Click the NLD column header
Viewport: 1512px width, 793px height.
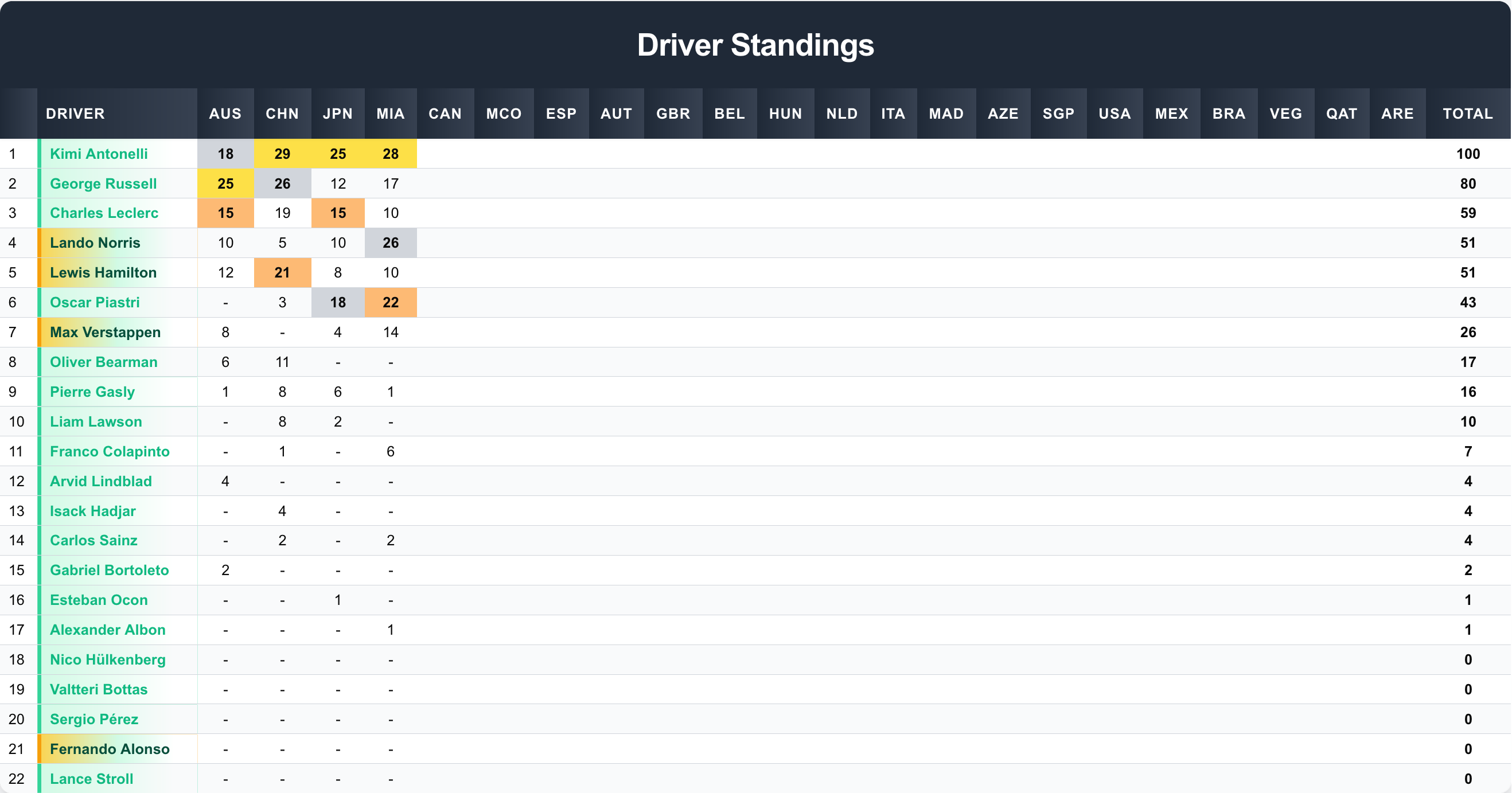click(842, 114)
